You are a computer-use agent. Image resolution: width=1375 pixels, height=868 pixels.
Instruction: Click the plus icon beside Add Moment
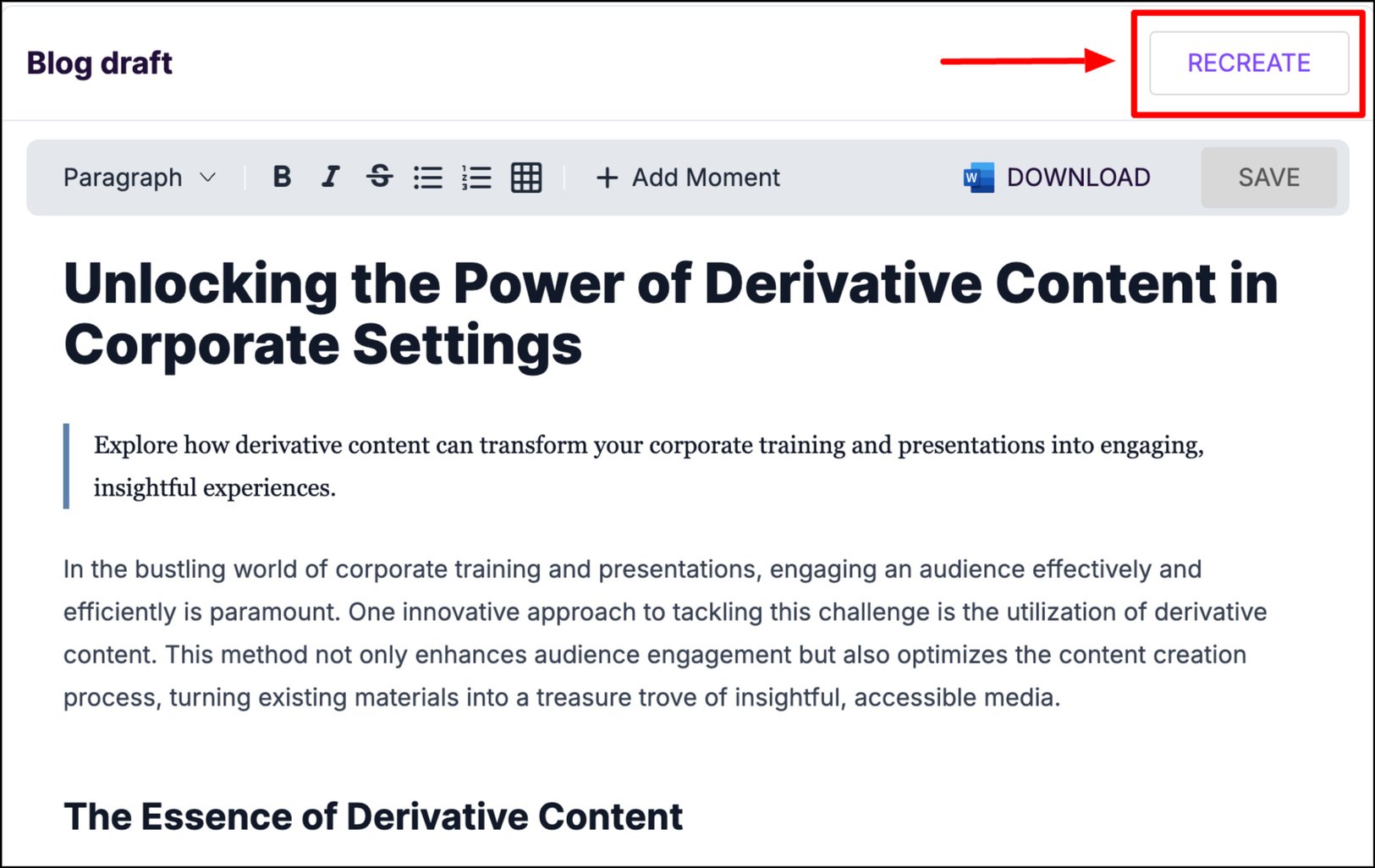(607, 178)
